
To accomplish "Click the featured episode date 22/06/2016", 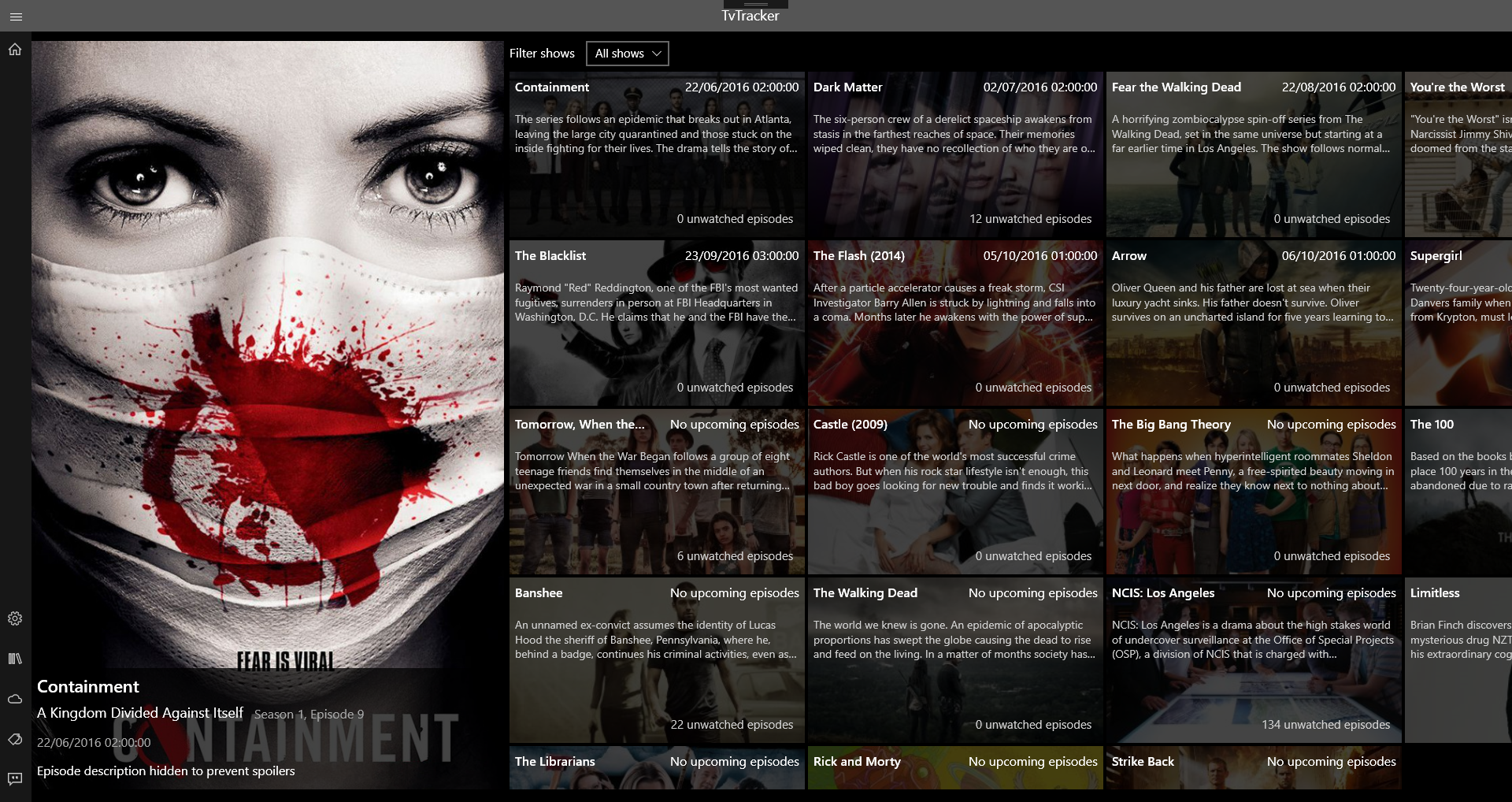I will point(94,743).
